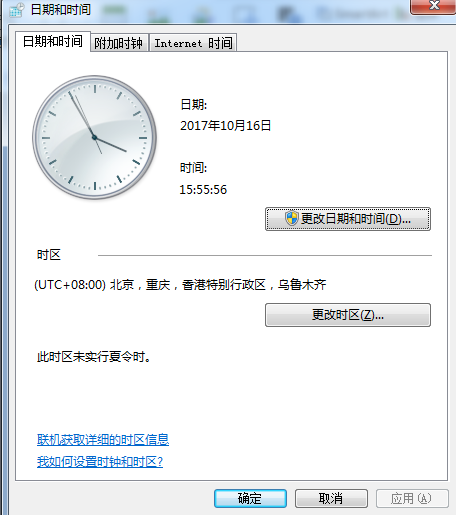This screenshot has height=515, width=456.
Task: Click the disabled 应用(A) button
Action: [x=412, y=499]
